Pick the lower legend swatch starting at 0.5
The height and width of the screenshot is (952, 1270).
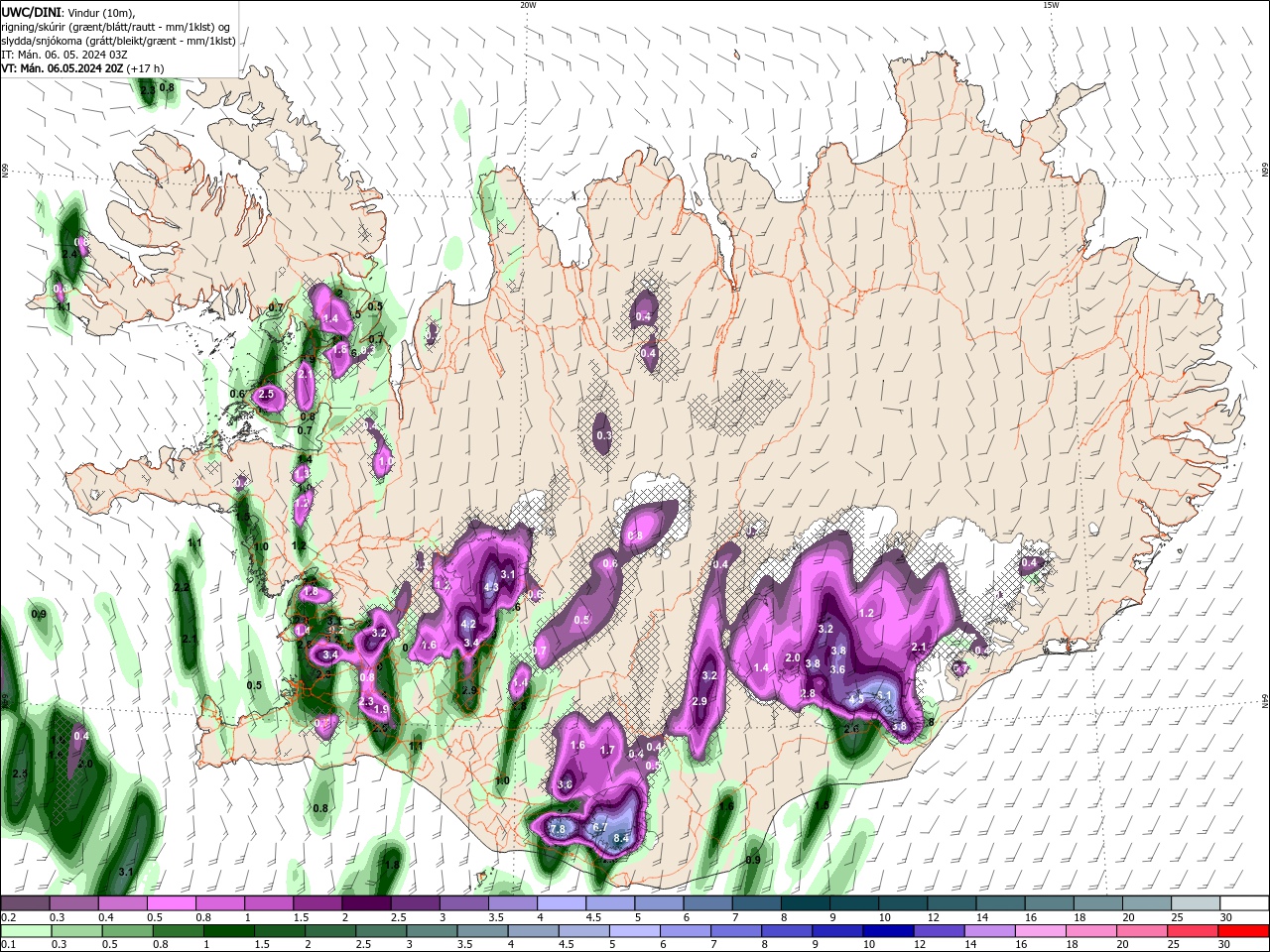coord(127,930)
